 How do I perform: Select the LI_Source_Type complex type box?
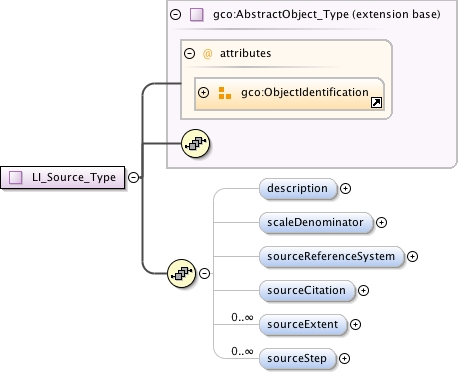[x=63, y=177]
